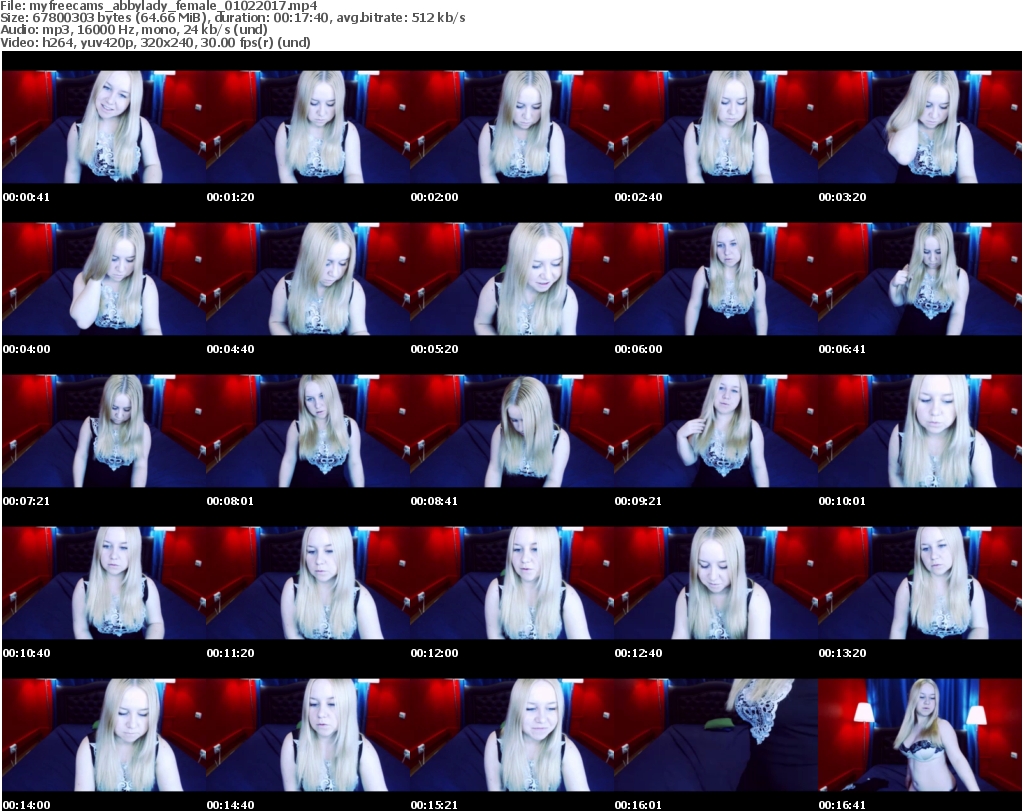Click the thumbnail above timestamp 00:01:20
1024x811 pixels.
pyautogui.click(x=308, y=127)
